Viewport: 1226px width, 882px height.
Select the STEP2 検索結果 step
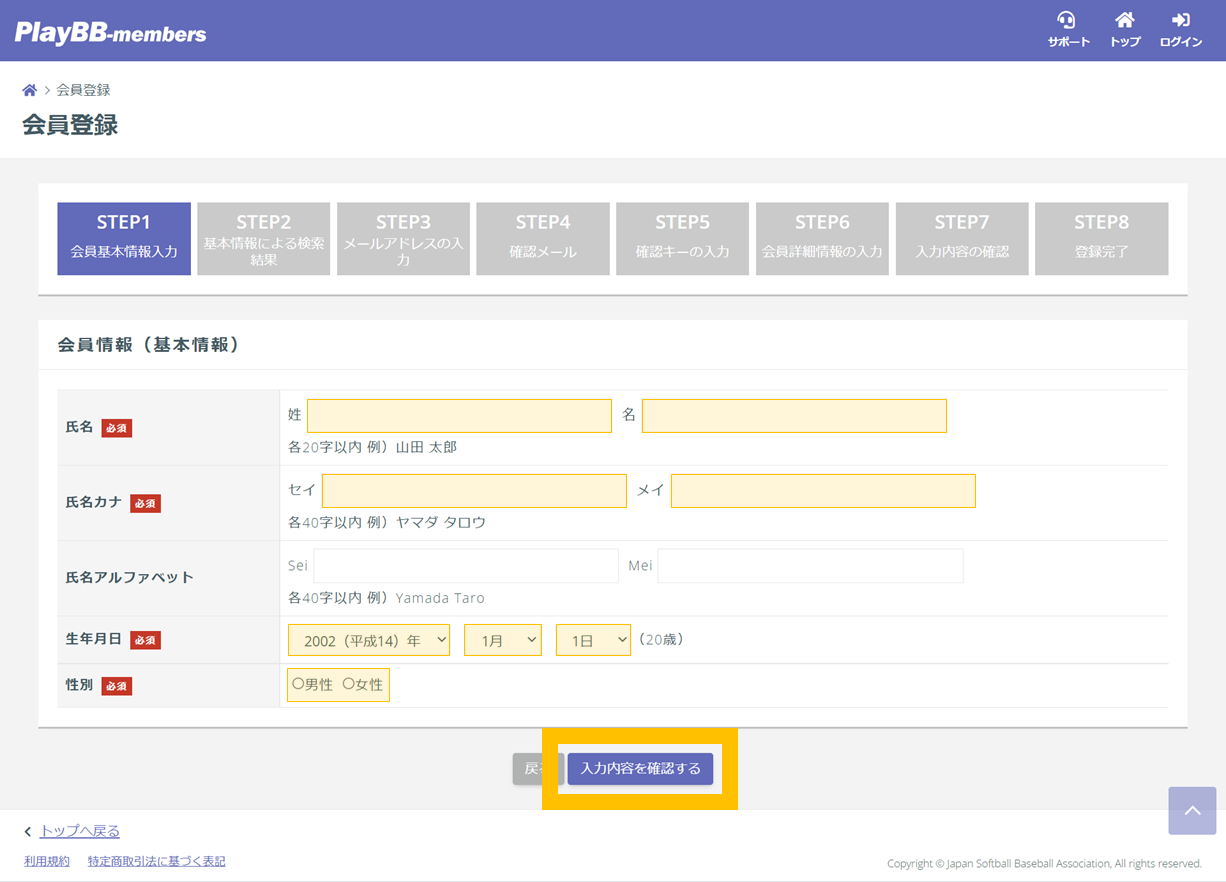click(263, 238)
